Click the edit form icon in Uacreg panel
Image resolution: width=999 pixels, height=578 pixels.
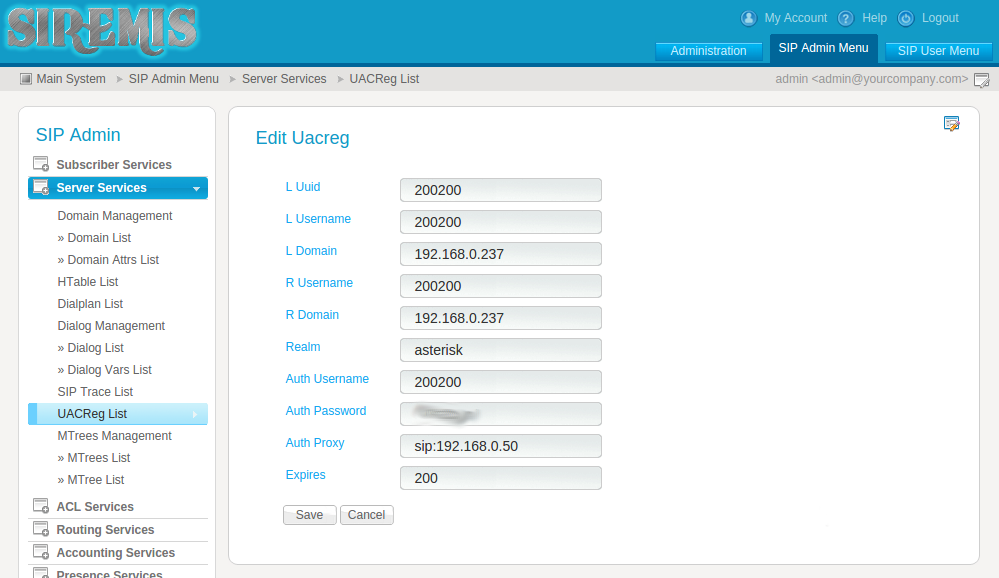click(x=951, y=124)
